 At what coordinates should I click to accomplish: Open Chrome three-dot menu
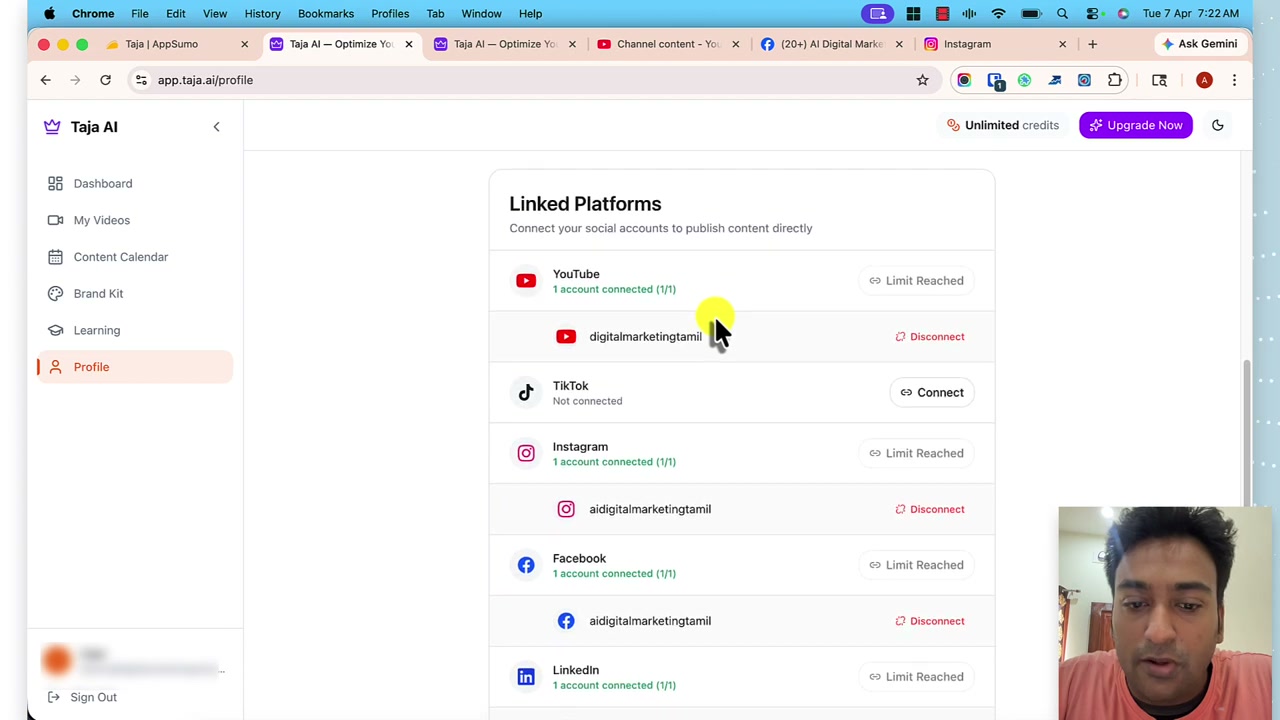click(1234, 80)
